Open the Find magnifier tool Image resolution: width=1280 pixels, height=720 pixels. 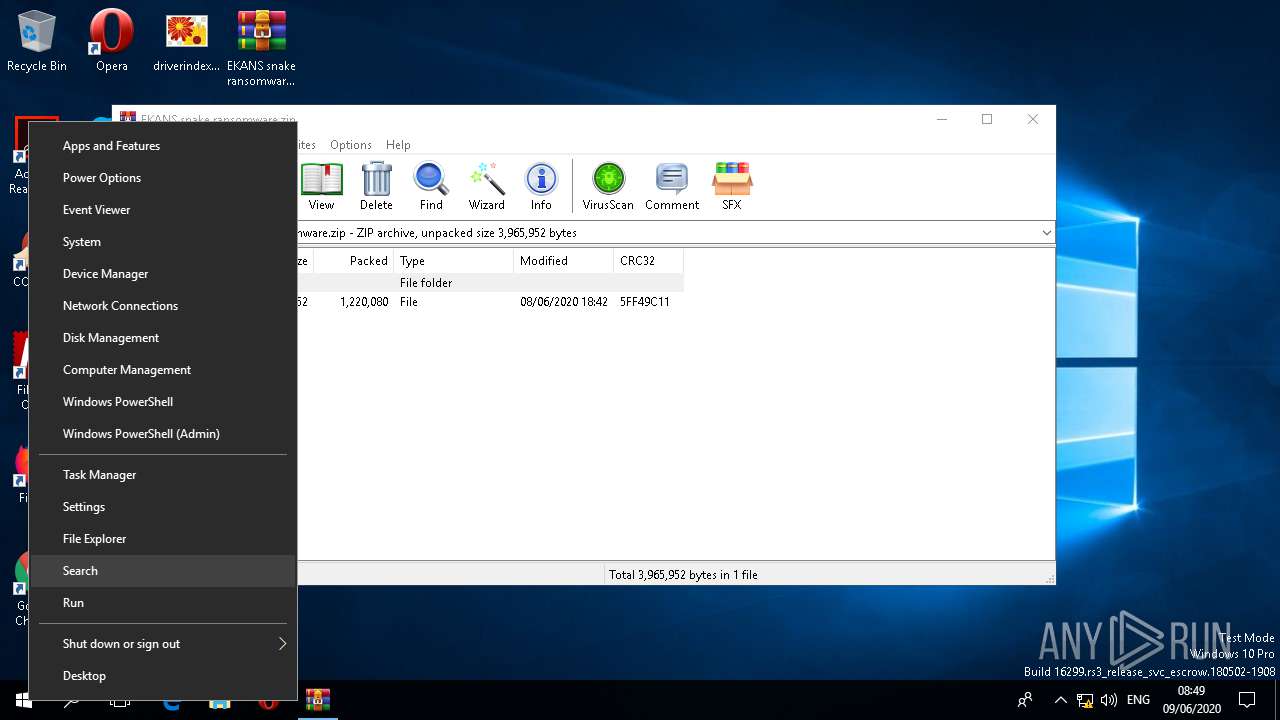pos(431,186)
